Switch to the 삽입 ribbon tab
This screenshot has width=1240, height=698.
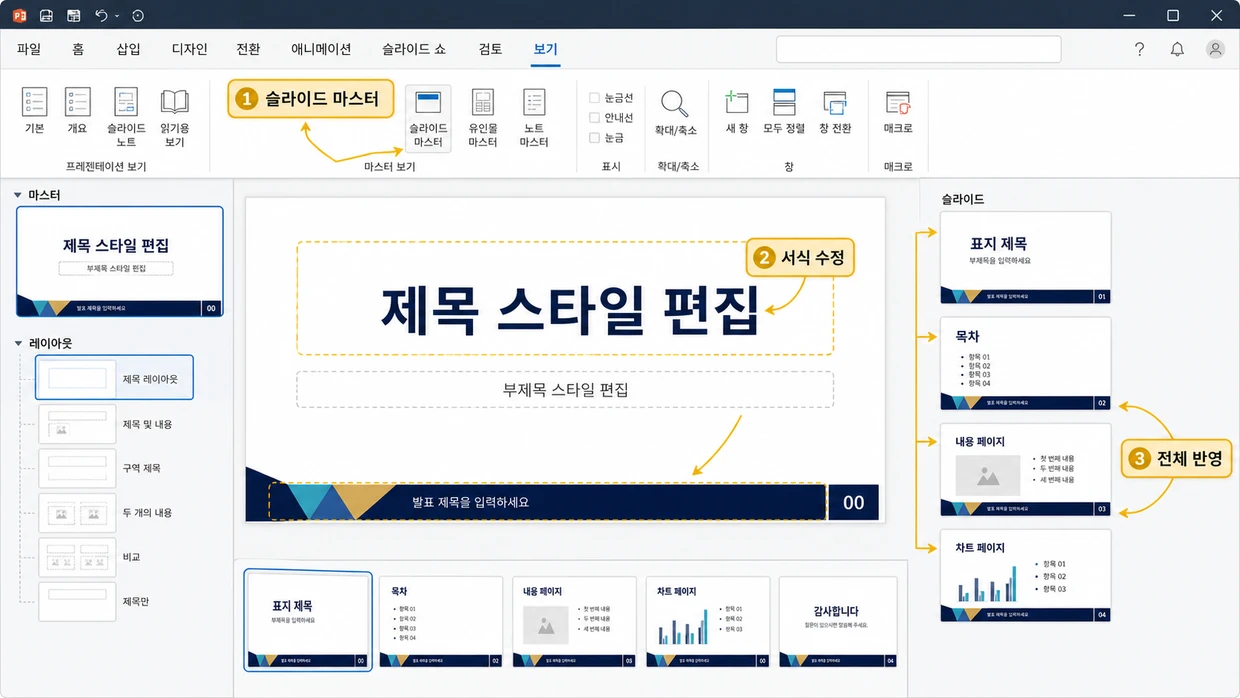click(128, 49)
